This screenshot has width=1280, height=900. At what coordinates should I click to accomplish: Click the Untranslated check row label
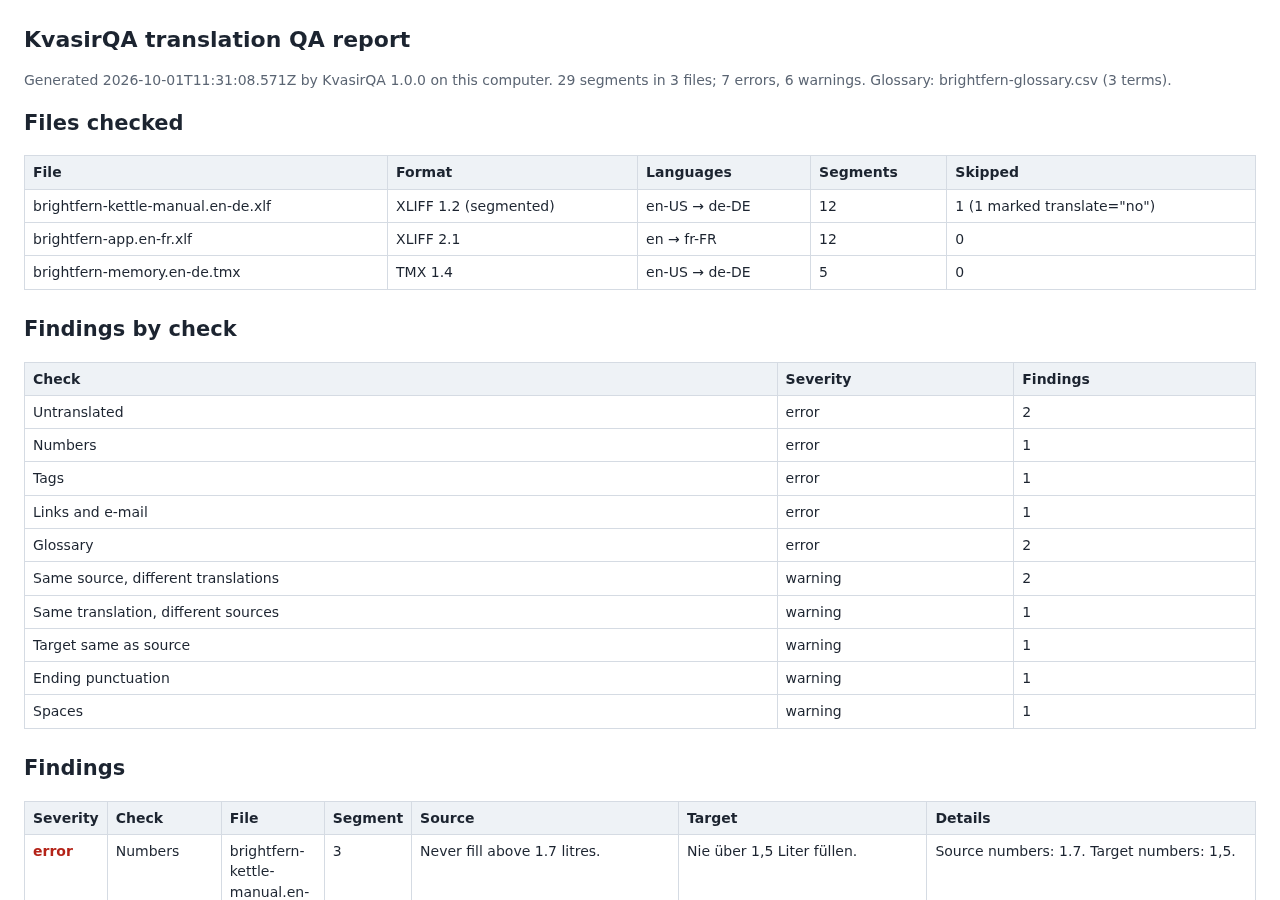click(78, 412)
